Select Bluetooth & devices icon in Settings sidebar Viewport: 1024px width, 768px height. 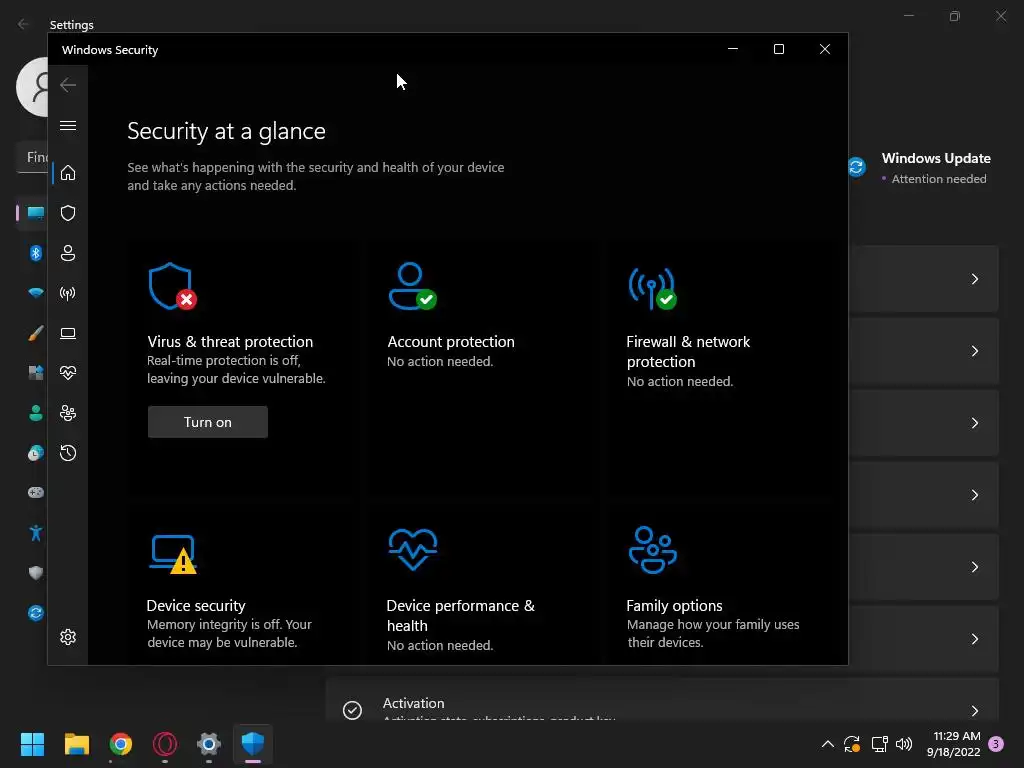point(36,253)
